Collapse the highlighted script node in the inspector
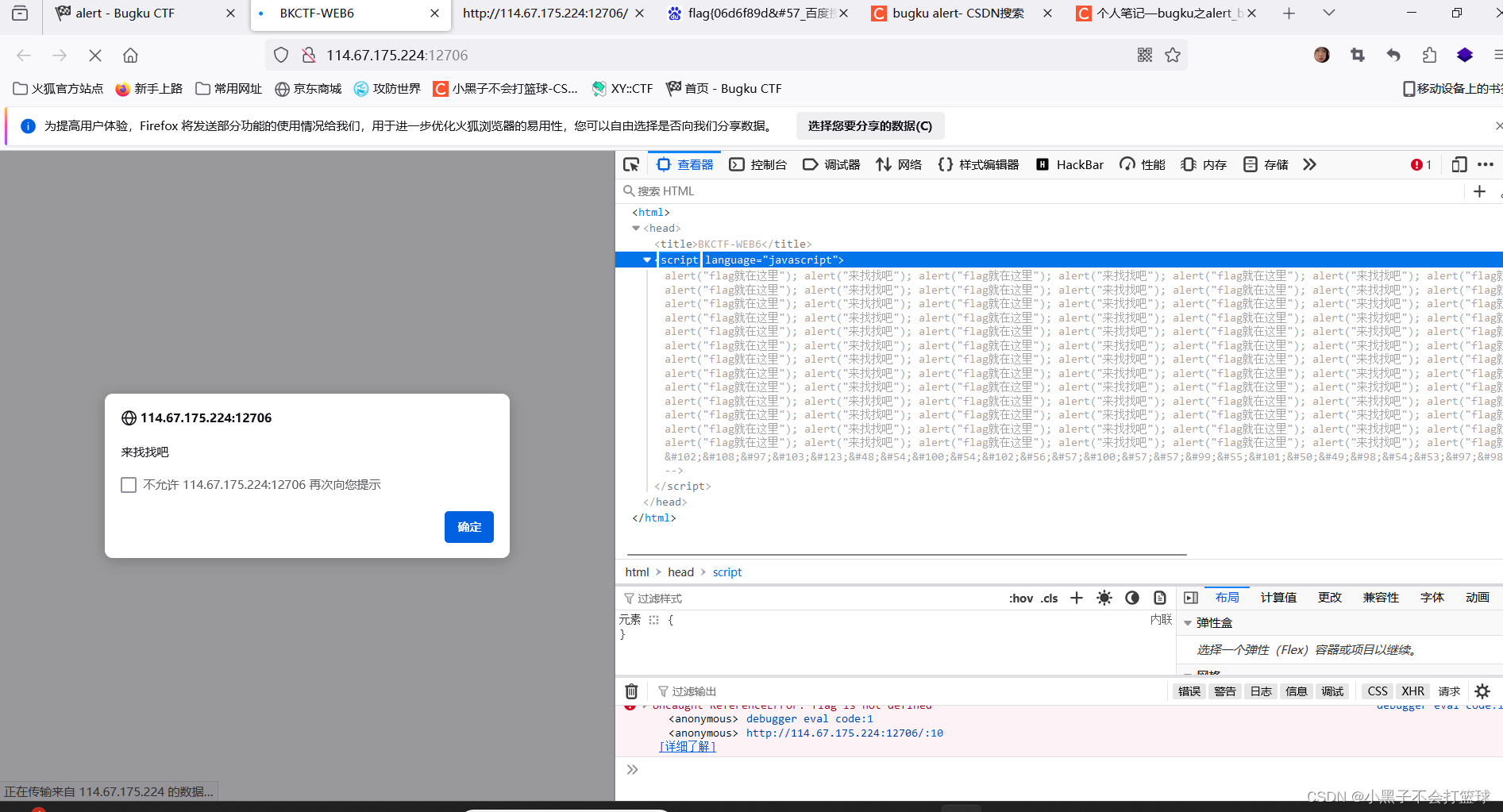Screen dimensions: 1503x812 coord(646,260)
